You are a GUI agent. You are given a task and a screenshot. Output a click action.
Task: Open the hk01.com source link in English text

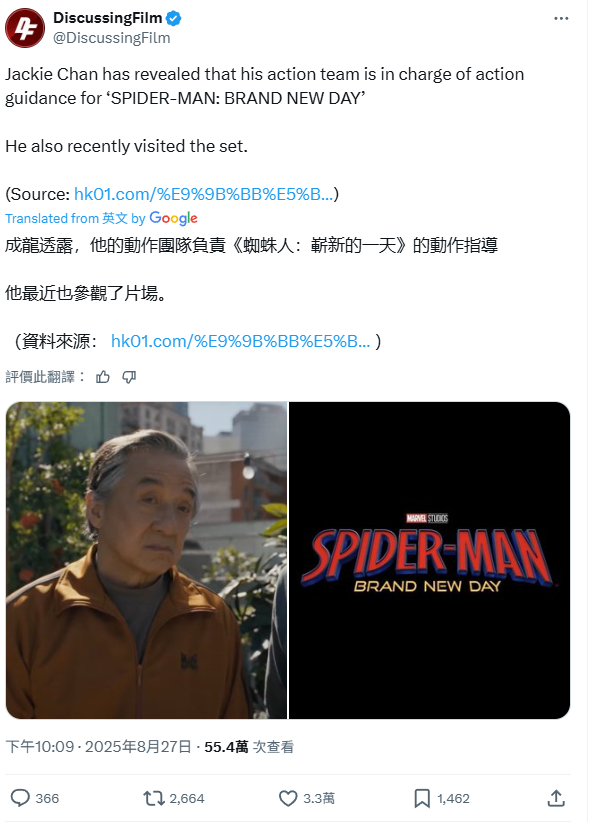pos(203,194)
